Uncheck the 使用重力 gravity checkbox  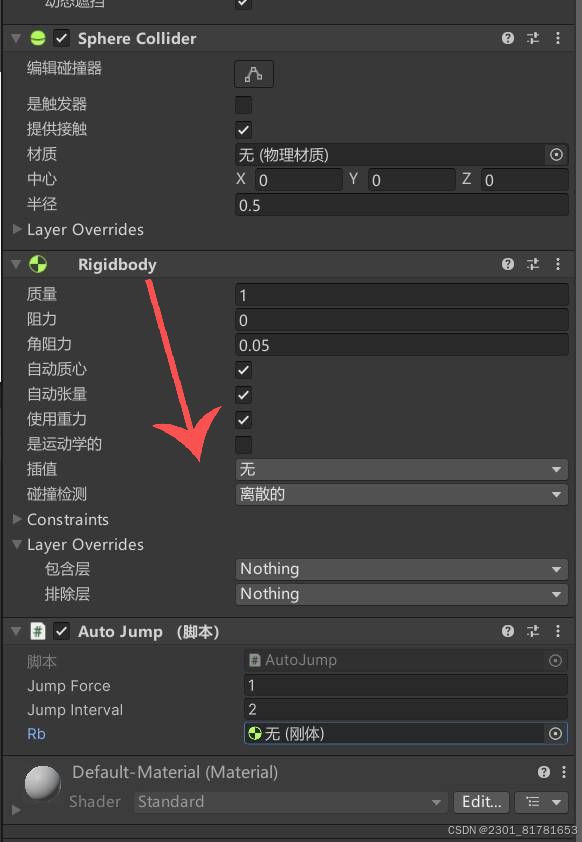(243, 419)
